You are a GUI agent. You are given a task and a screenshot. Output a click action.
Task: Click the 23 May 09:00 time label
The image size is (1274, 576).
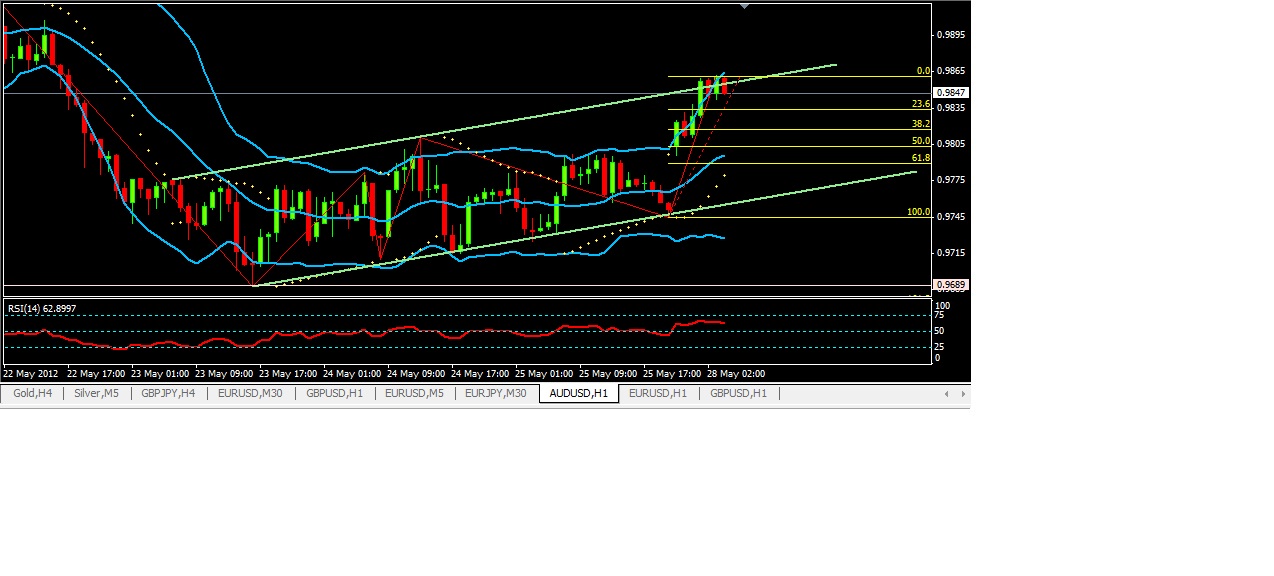click(x=224, y=373)
